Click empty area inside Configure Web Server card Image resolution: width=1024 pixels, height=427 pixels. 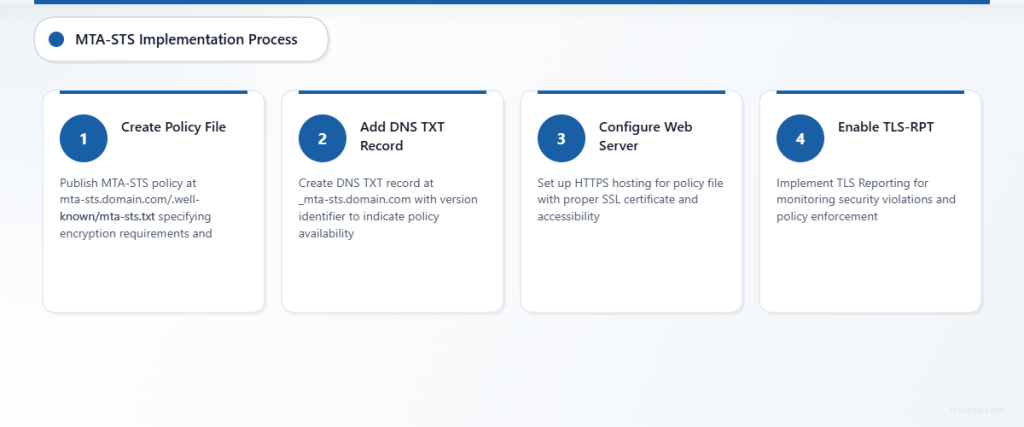631,270
